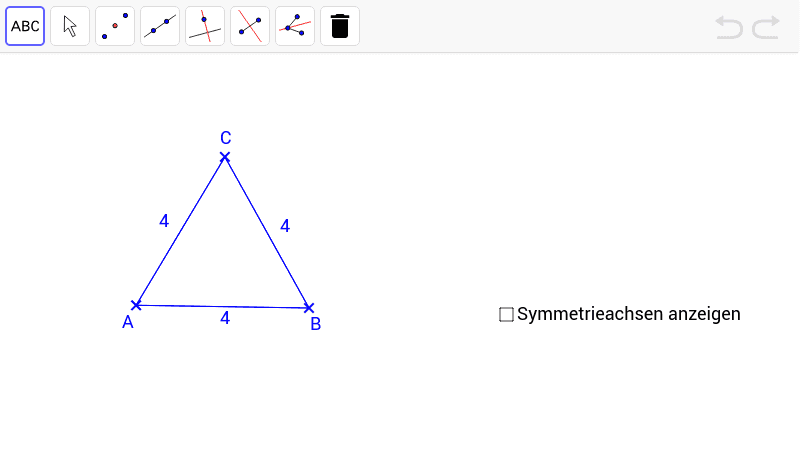800x450 pixels.
Task: Click the length 4 below side AB
Action: click(225, 318)
